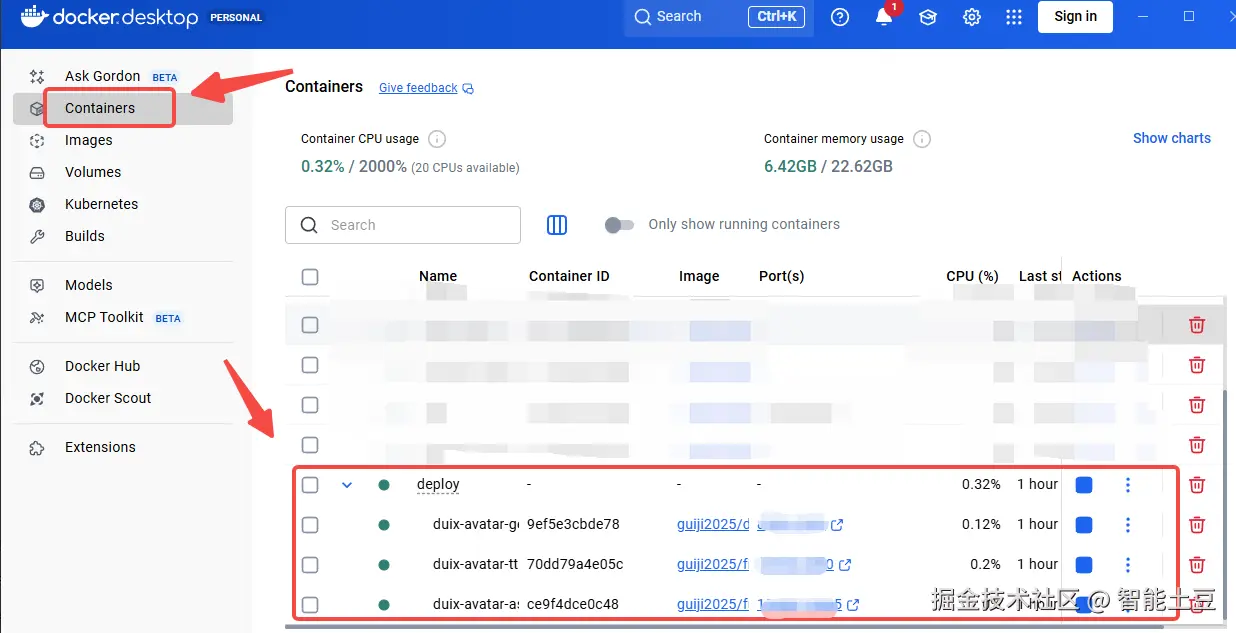Check the box for container ce9f4dce0c48

pyautogui.click(x=310, y=605)
